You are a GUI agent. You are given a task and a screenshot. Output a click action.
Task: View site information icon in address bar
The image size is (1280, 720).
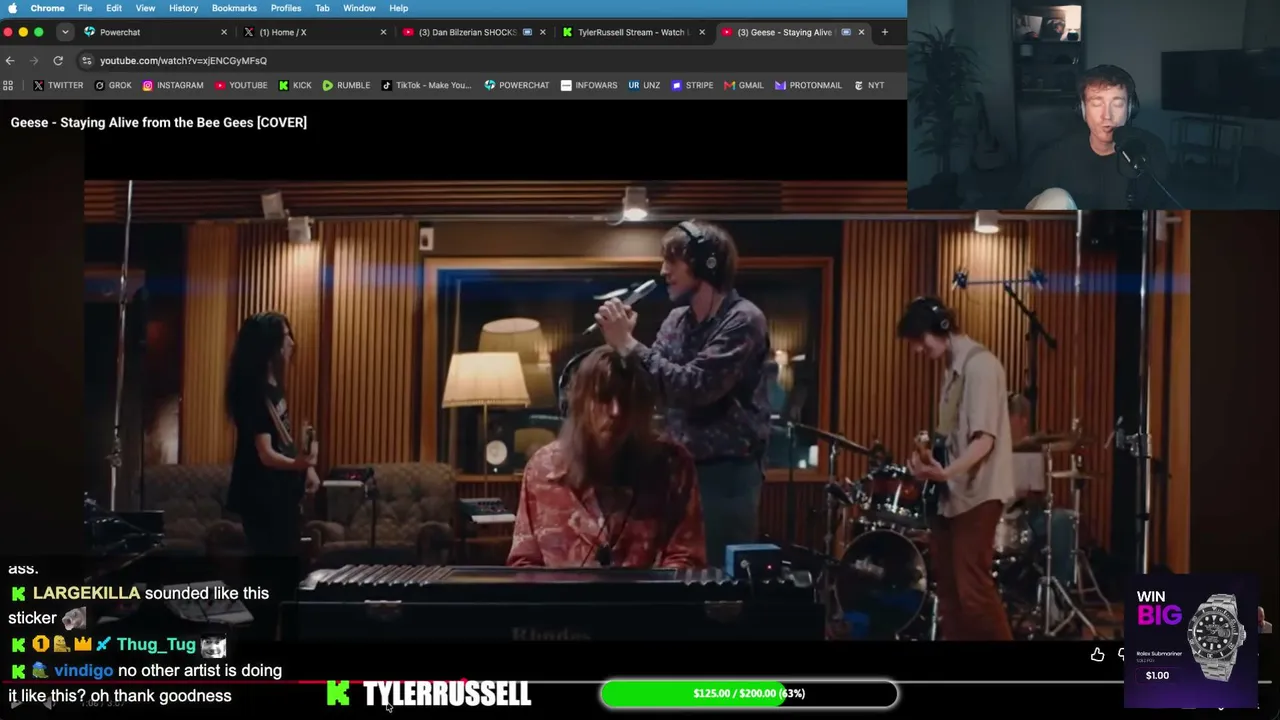tap(87, 60)
